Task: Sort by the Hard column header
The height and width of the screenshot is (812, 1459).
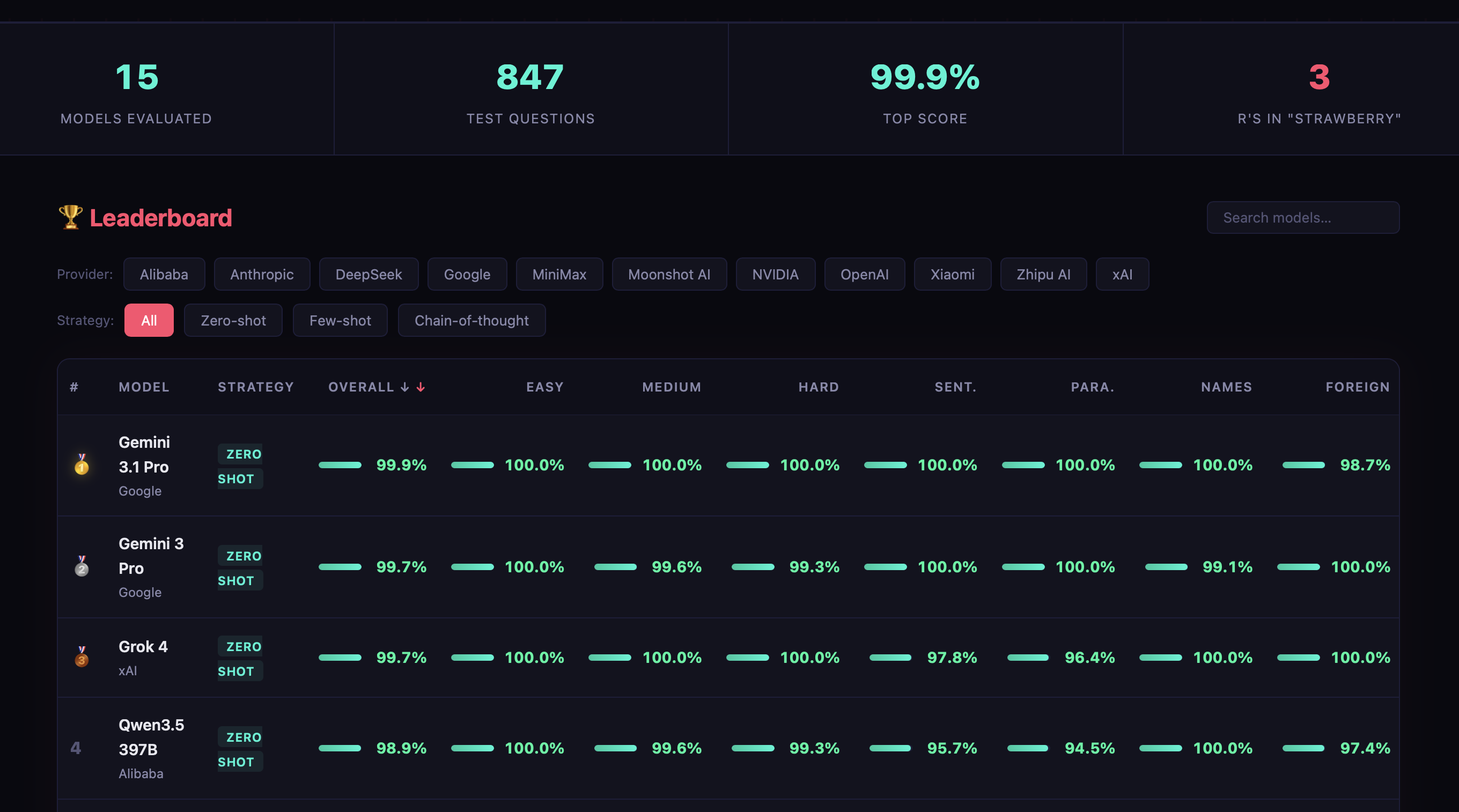Action: click(819, 387)
